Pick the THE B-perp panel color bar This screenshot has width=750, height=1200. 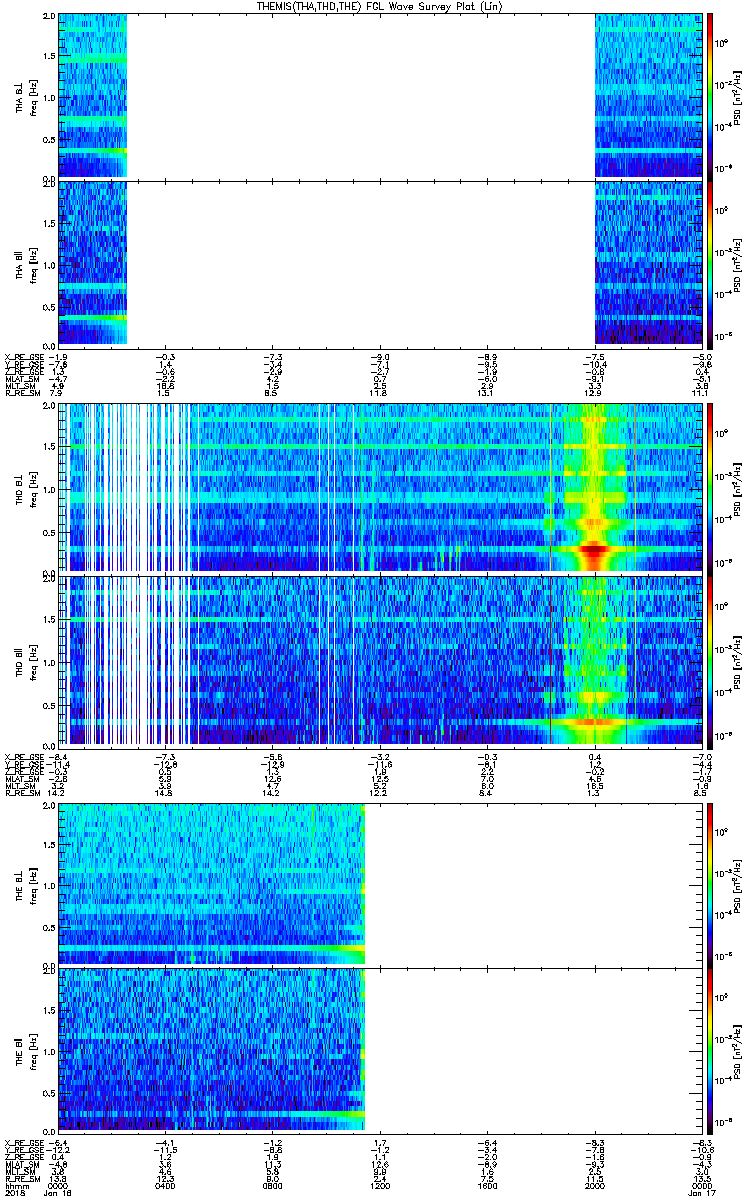[711, 884]
